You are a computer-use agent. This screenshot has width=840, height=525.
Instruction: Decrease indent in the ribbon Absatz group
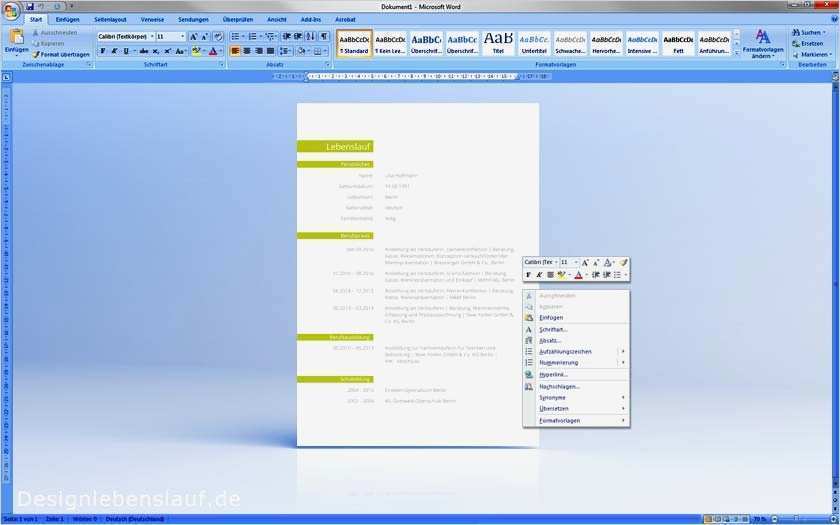tap(286, 36)
